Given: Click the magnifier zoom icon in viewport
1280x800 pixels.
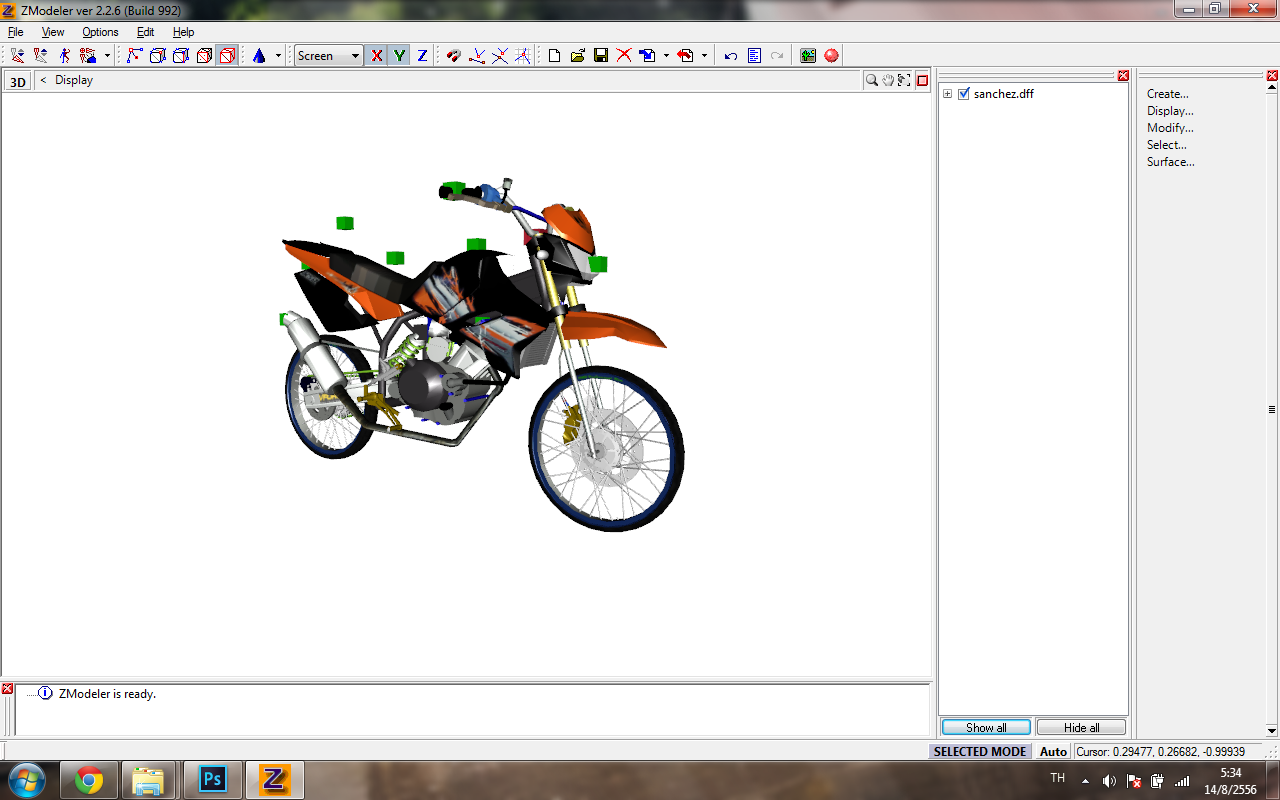Looking at the screenshot, I should pos(872,80).
